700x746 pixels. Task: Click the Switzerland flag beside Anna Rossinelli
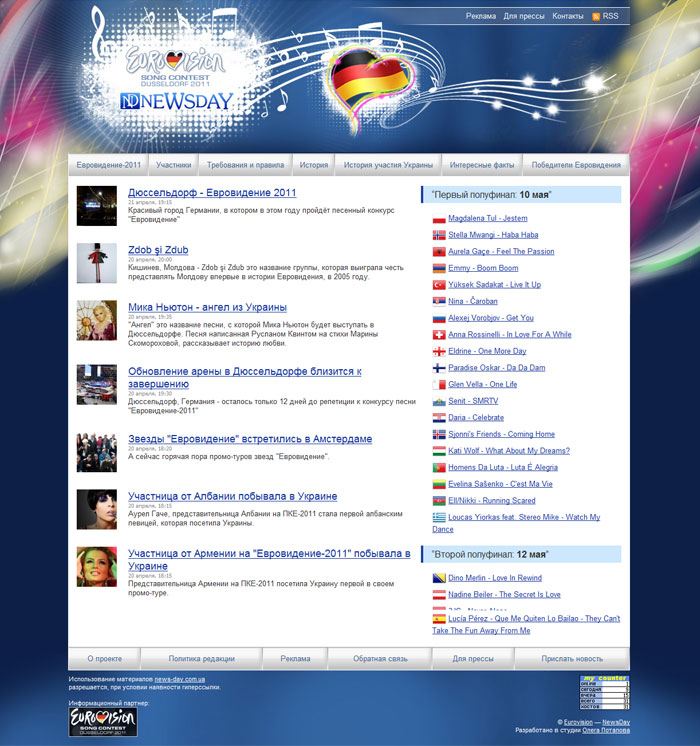pos(439,335)
